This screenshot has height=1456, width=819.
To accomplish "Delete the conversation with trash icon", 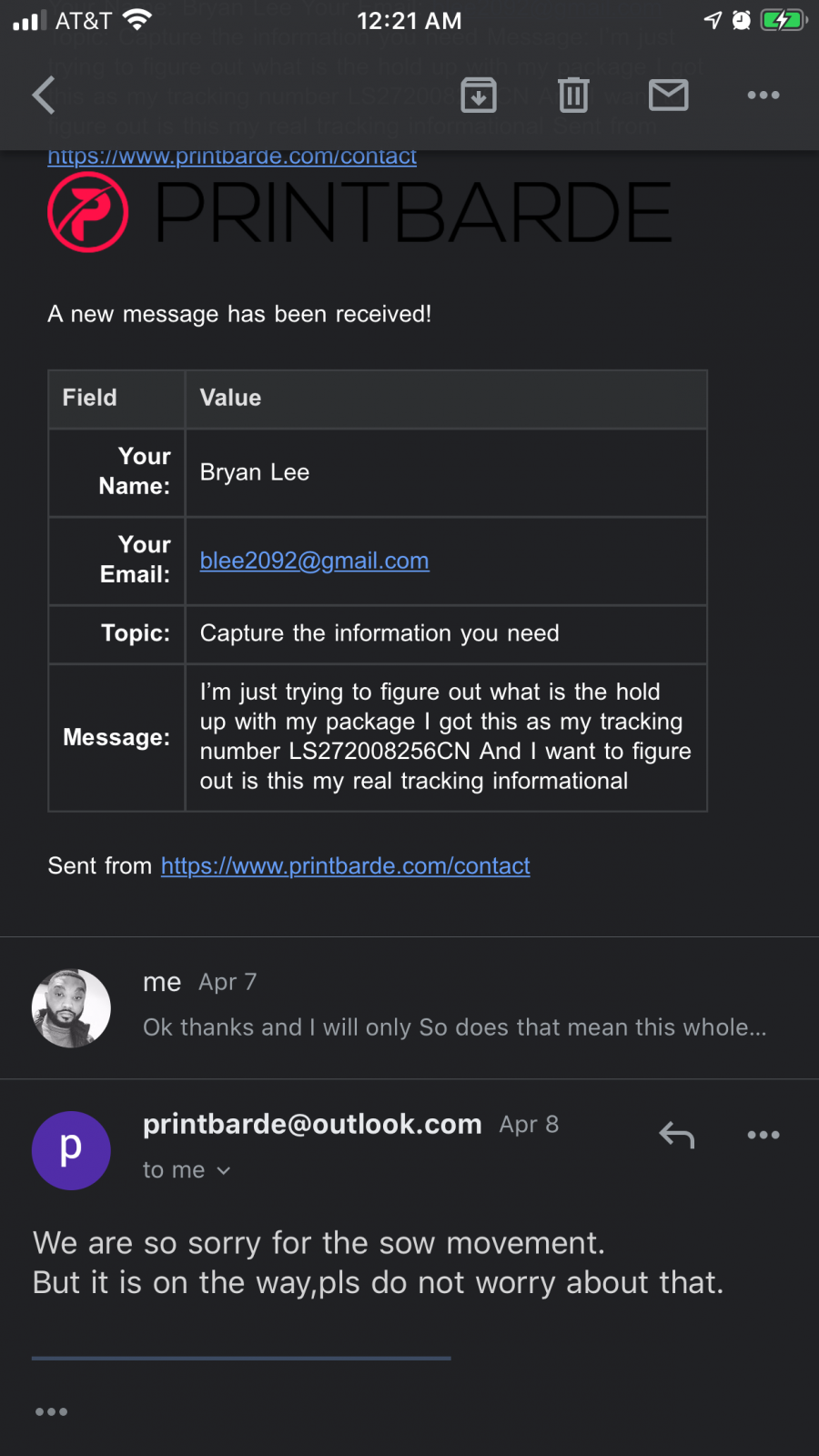I will click(573, 95).
